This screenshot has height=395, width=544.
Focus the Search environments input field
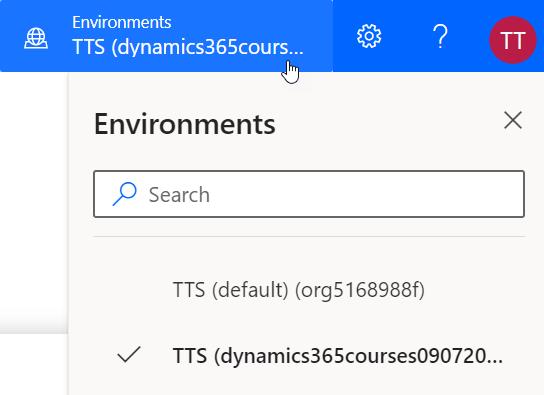coord(309,194)
